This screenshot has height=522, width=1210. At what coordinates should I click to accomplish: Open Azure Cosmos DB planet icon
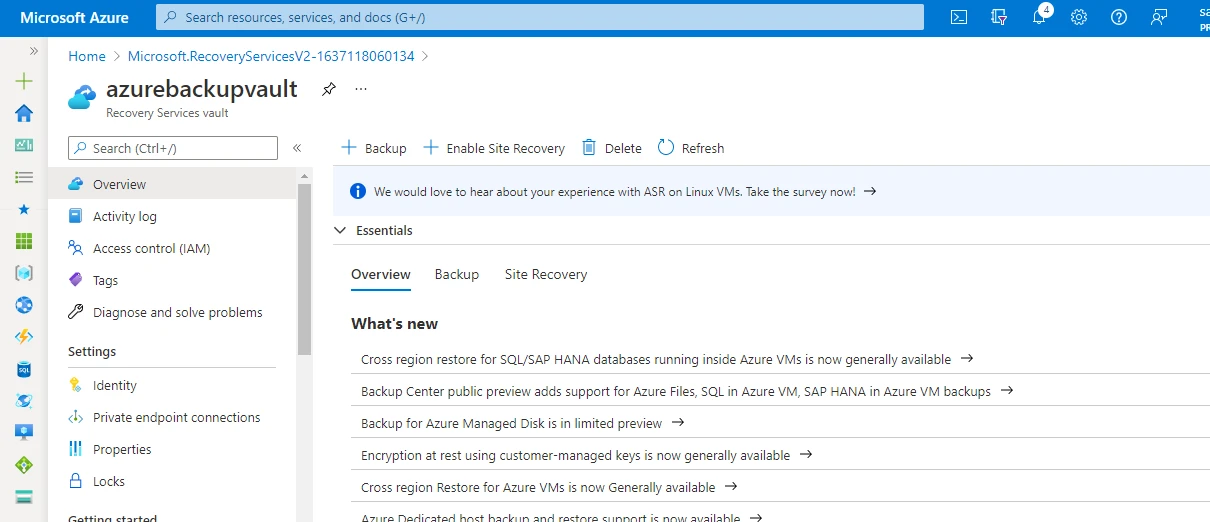pos(24,401)
